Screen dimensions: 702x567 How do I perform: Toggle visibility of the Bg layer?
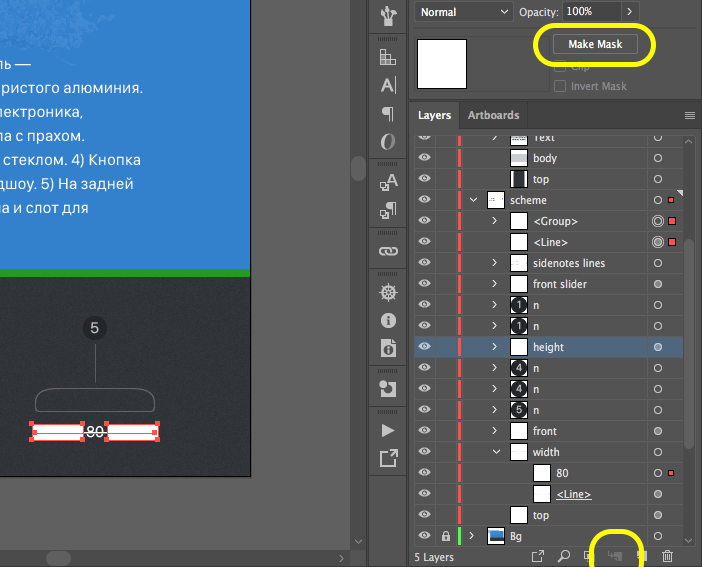(424, 535)
